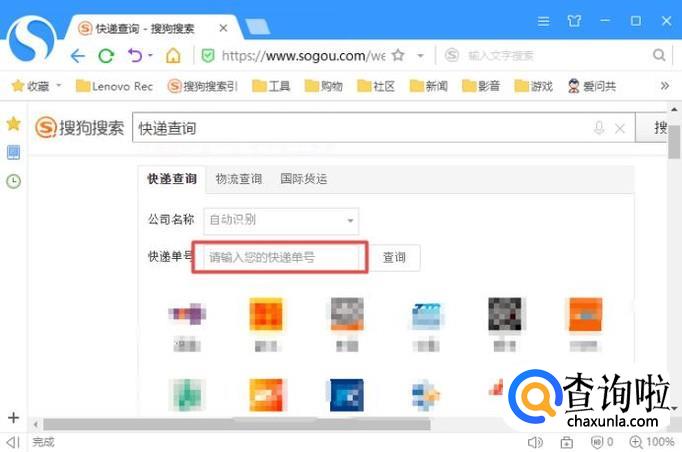Open the browser main menu icon
The width and height of the screenshot is (682, 452).
point(543,21)
